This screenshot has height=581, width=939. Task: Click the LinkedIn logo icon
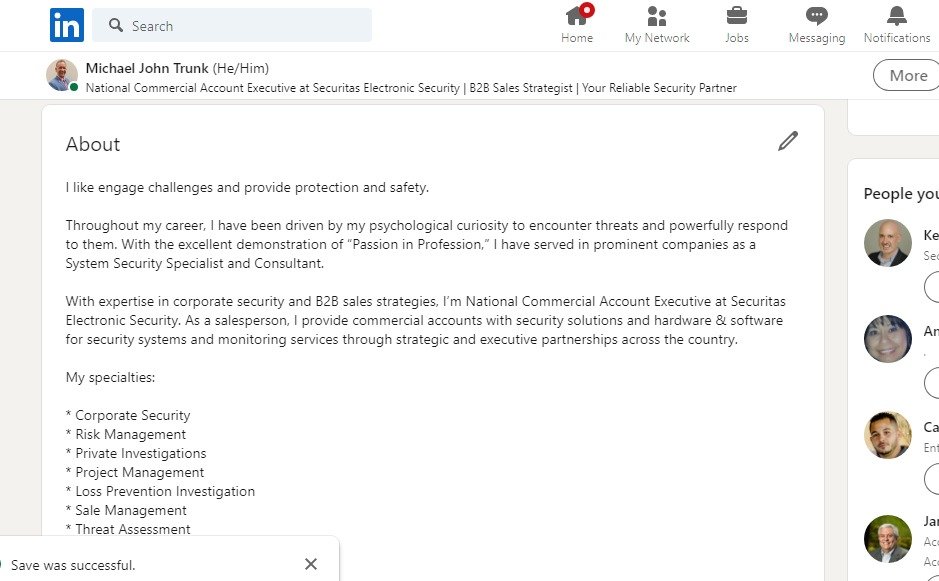(67, 25)
